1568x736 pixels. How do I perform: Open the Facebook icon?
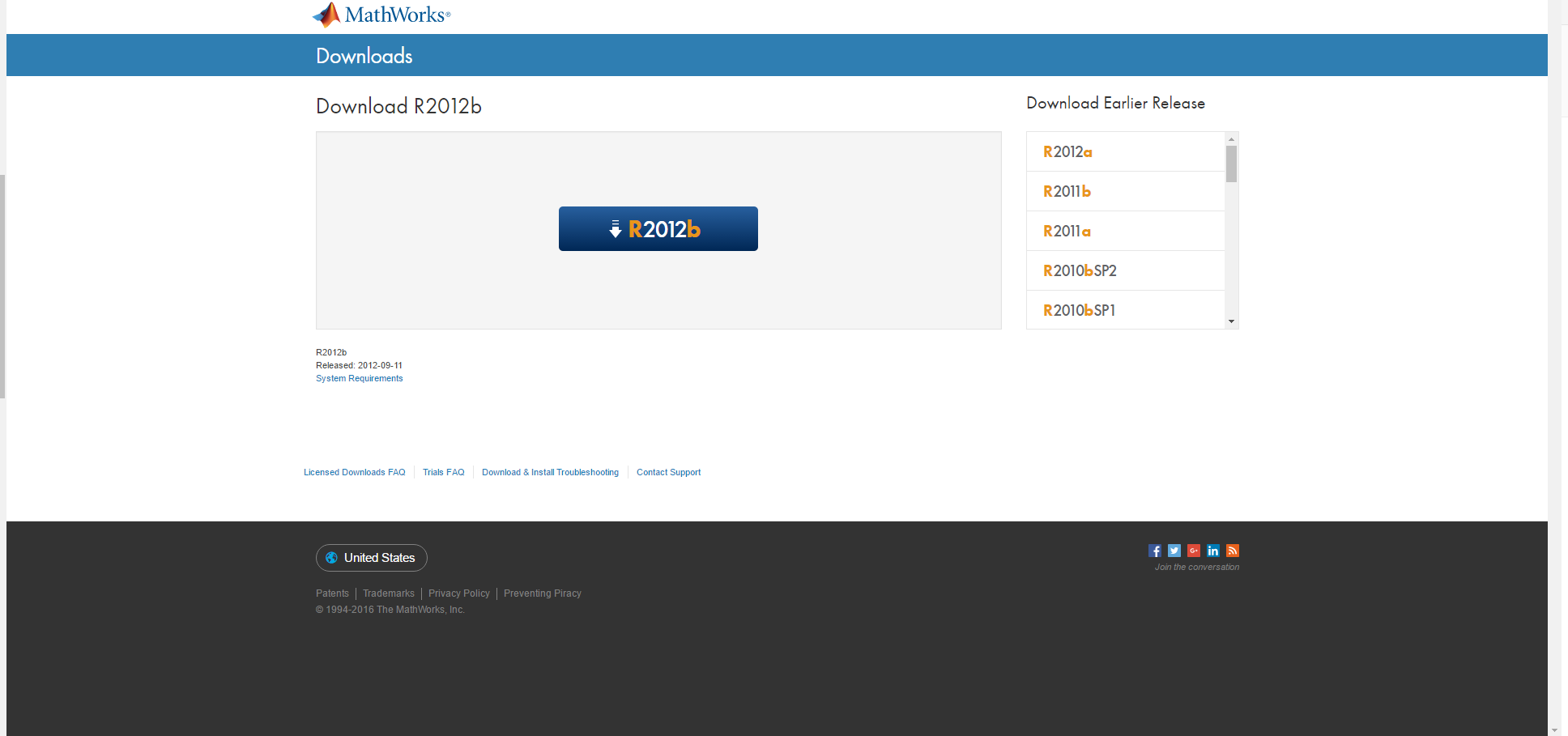pos(1154,551)
